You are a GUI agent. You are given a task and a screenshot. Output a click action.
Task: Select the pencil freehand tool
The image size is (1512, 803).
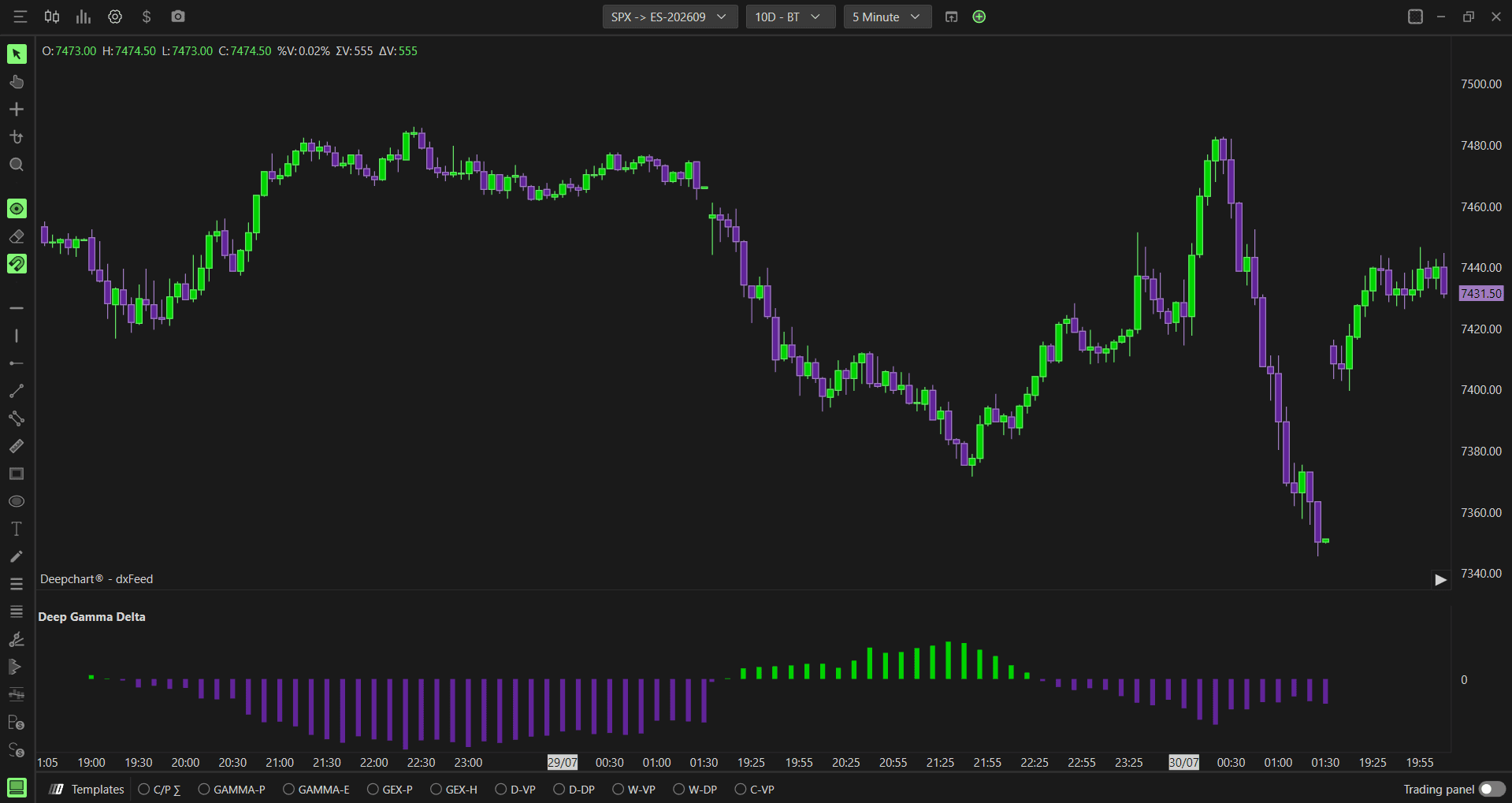17,556
